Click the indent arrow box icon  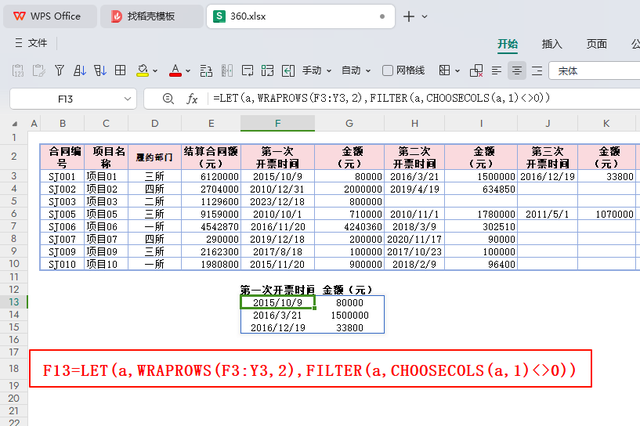point(288,71)
